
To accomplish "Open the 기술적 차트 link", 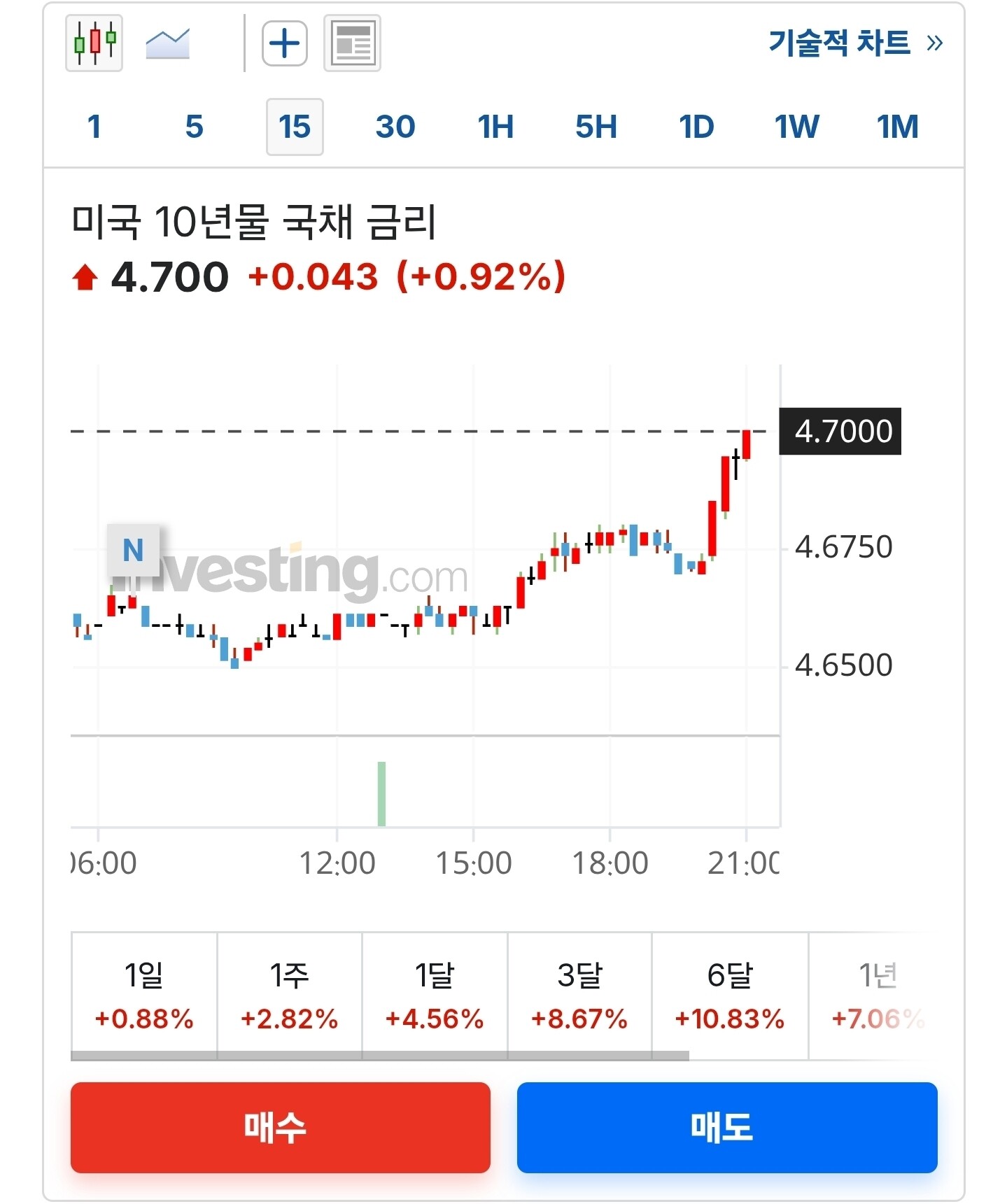I will pyautogui.click(x=840, y=43).
